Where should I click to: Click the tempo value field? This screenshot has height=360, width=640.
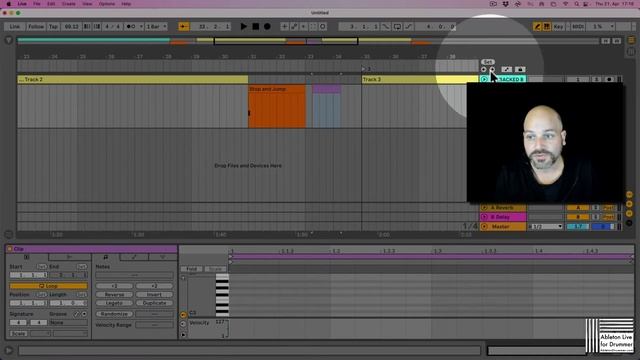click(71, 27)
